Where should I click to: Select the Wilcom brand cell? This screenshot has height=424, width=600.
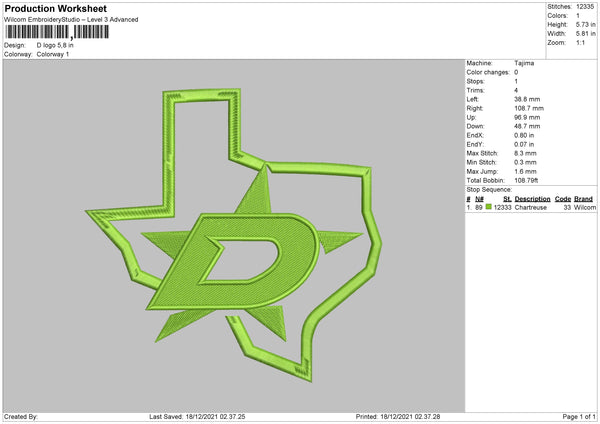[x=585, y=207]
